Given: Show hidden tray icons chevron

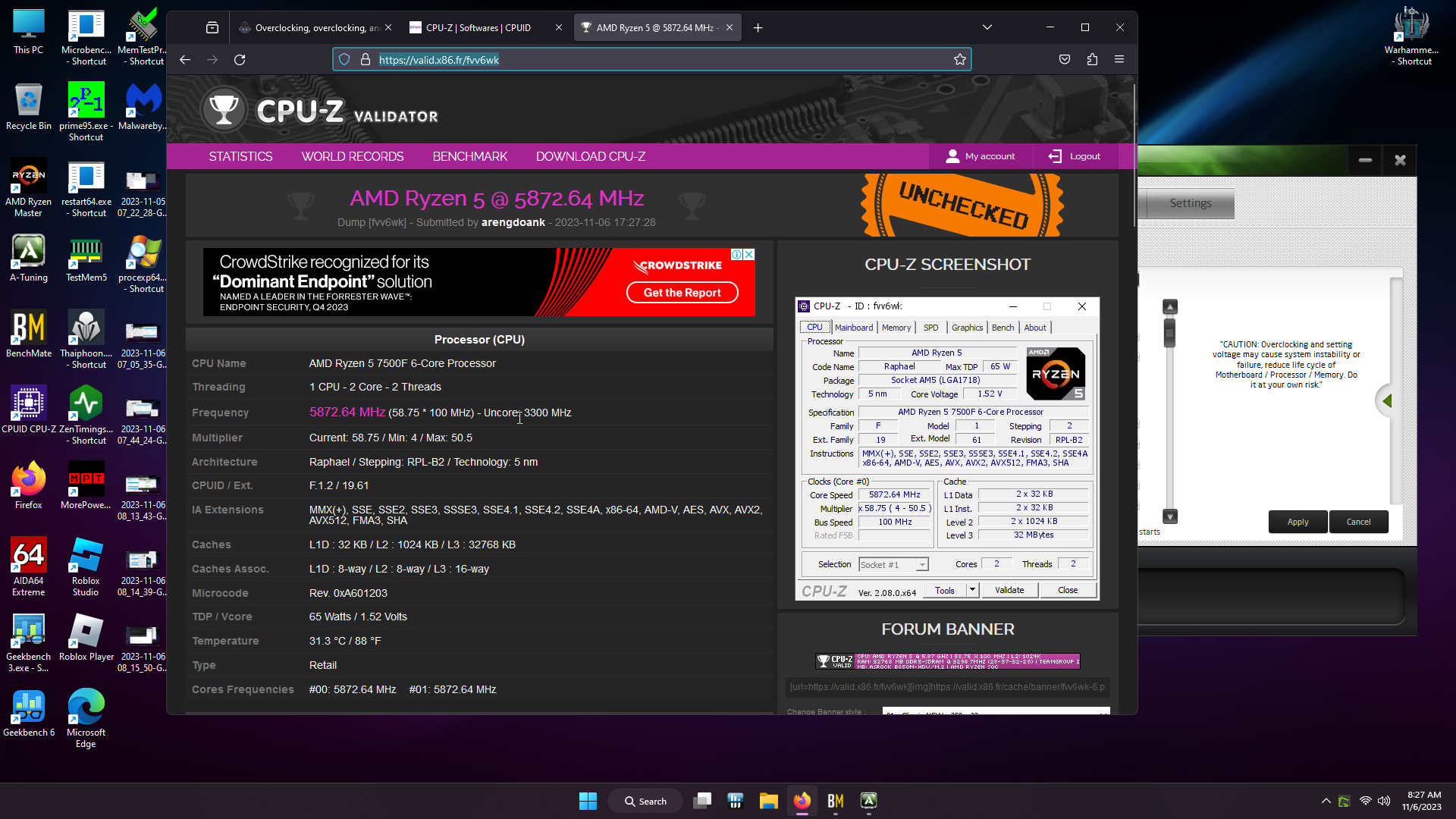Looking at the screenshot, I should pyautogui.click(x=1326, y=801).
